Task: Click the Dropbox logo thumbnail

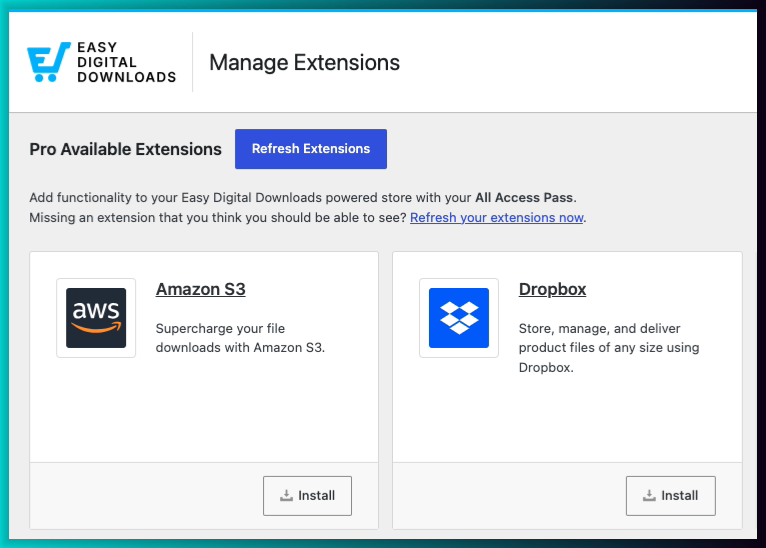Action: pyautogui.click(x=459, y=318)
